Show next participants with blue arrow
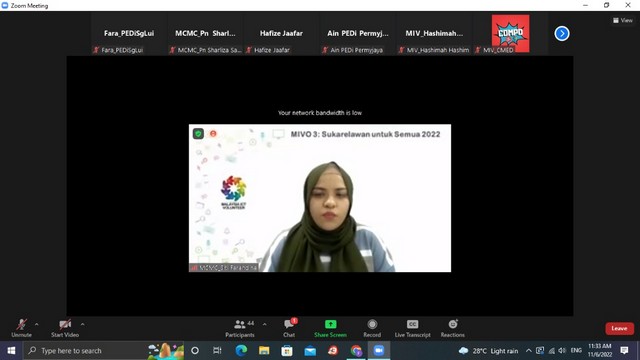Screen dimensions: 640x360 (562, 33)
